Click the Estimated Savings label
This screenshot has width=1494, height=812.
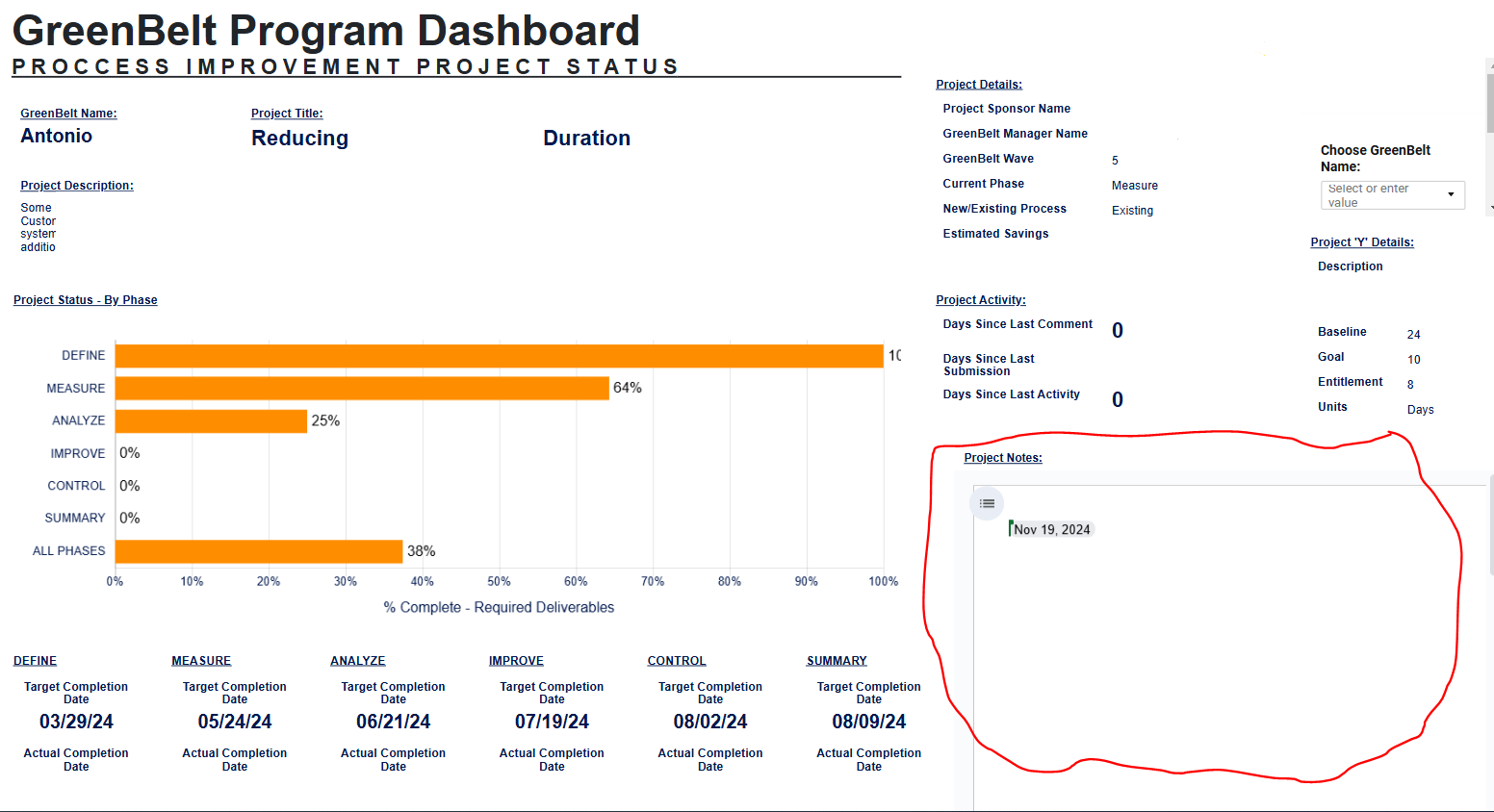[x=995, y=234]
